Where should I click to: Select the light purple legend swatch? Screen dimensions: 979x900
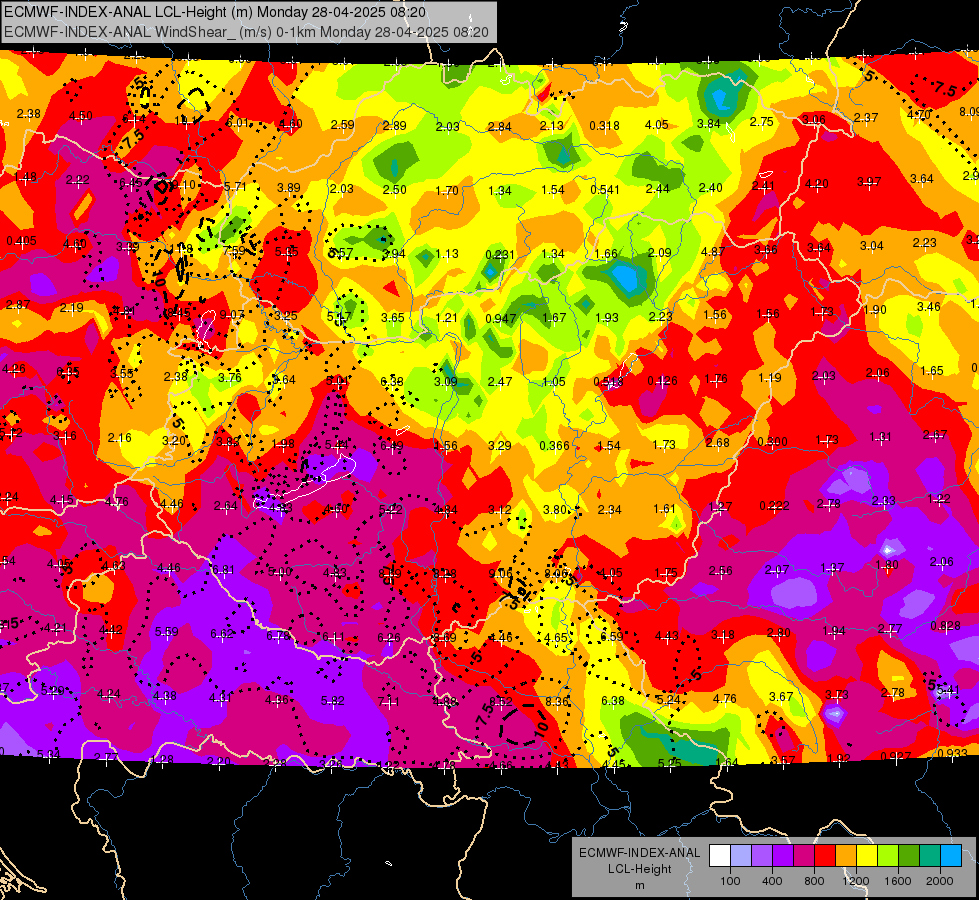[x=762, y=855]
